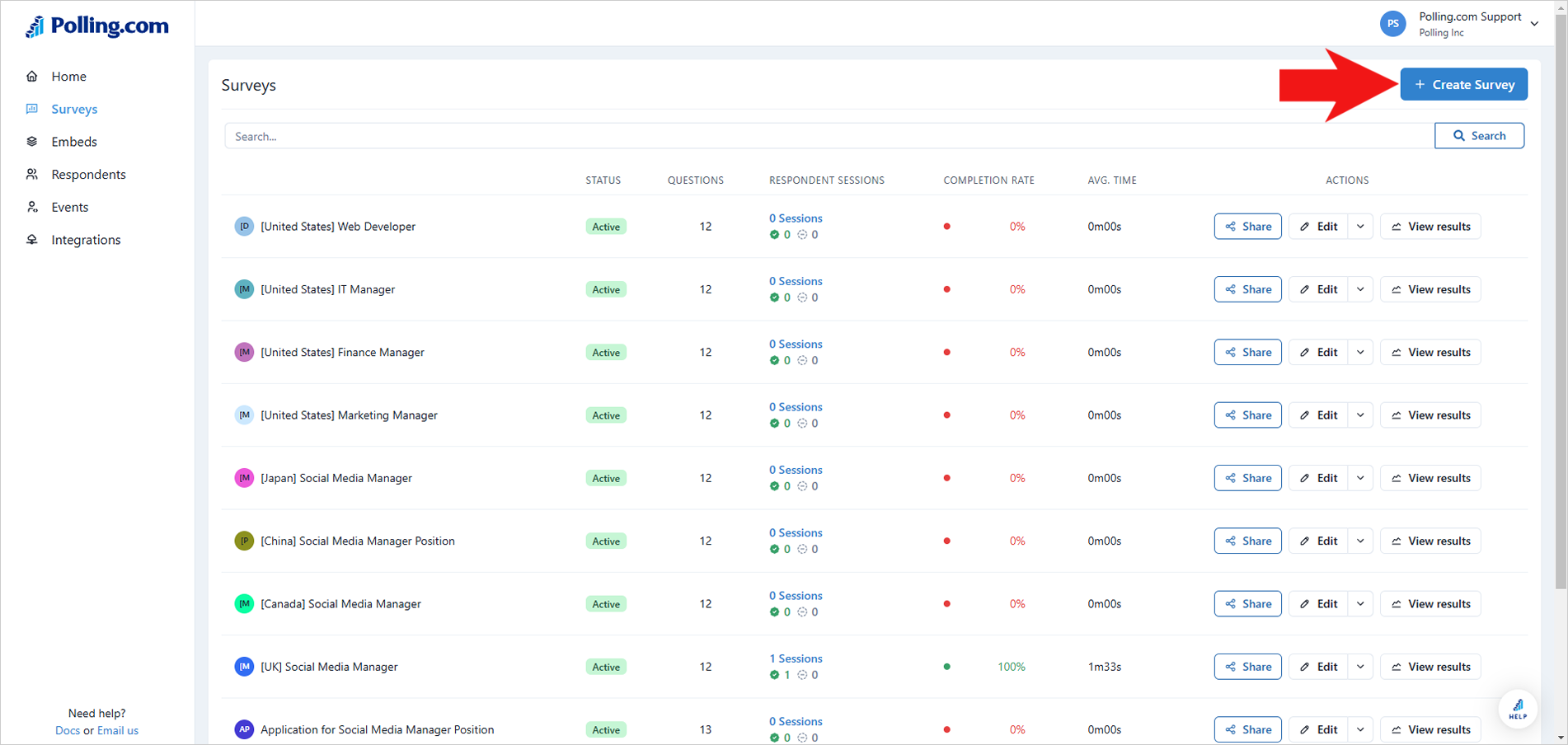
Task: Open [Japan] Social Media Manager title
Action: 336,478
